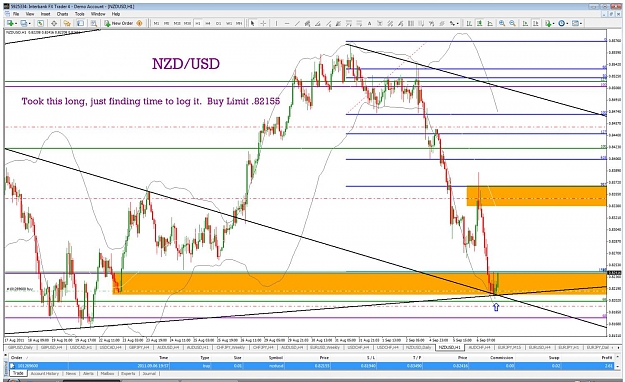
Task: Select the Vertical Line drawing tool
Action: 276,24
